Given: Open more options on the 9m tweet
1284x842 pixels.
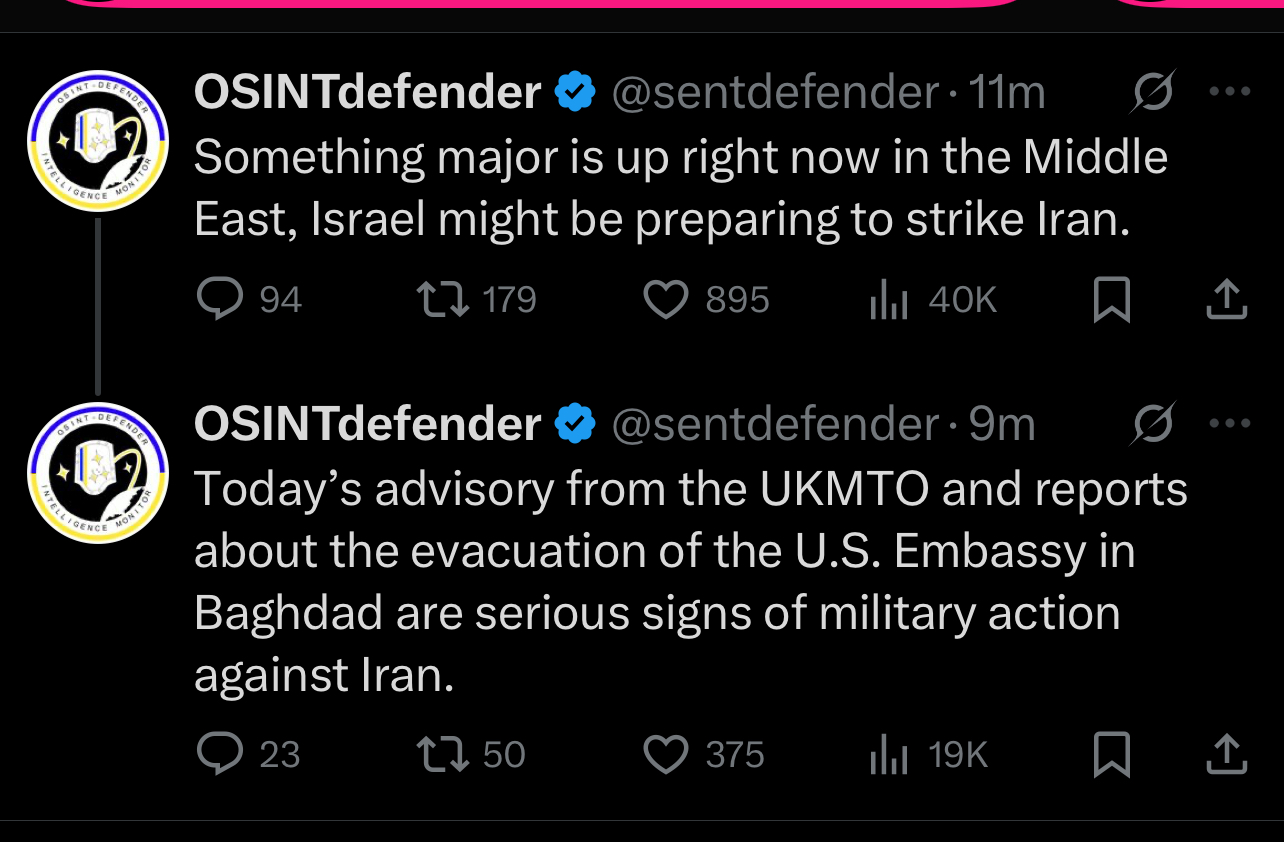Looking at the screenshot, I should [x=1230, y=424].
